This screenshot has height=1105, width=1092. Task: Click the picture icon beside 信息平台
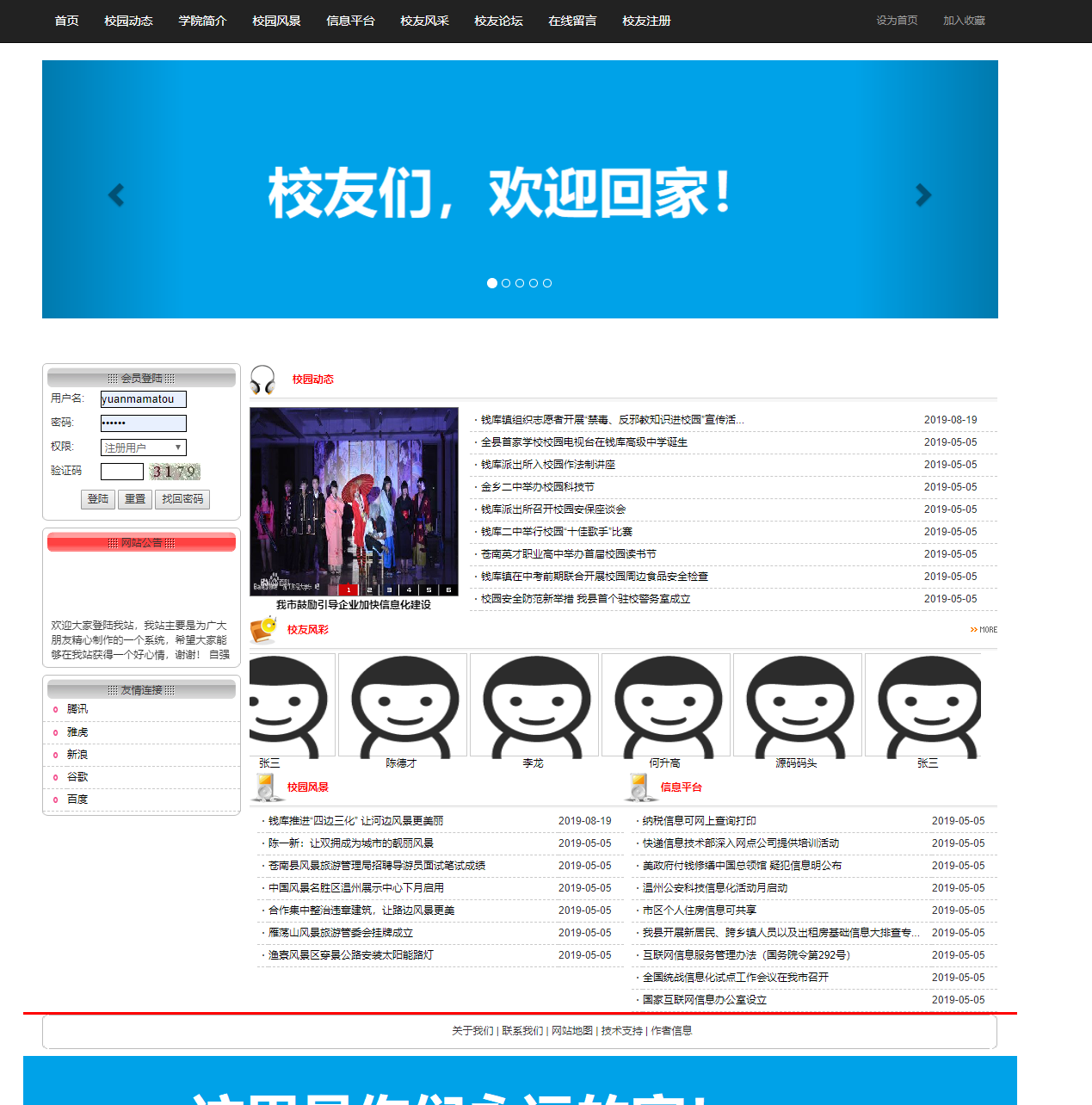(639, 787)
